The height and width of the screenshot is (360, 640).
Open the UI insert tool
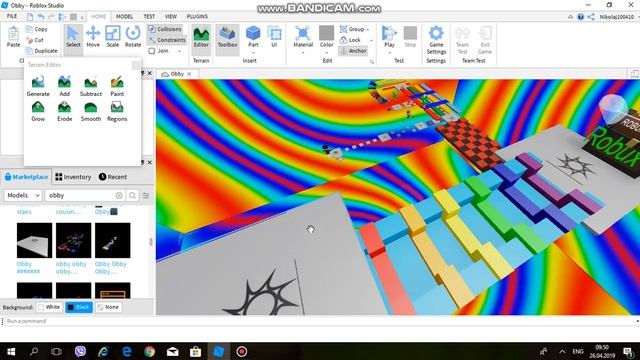click(x=274, y=37)
